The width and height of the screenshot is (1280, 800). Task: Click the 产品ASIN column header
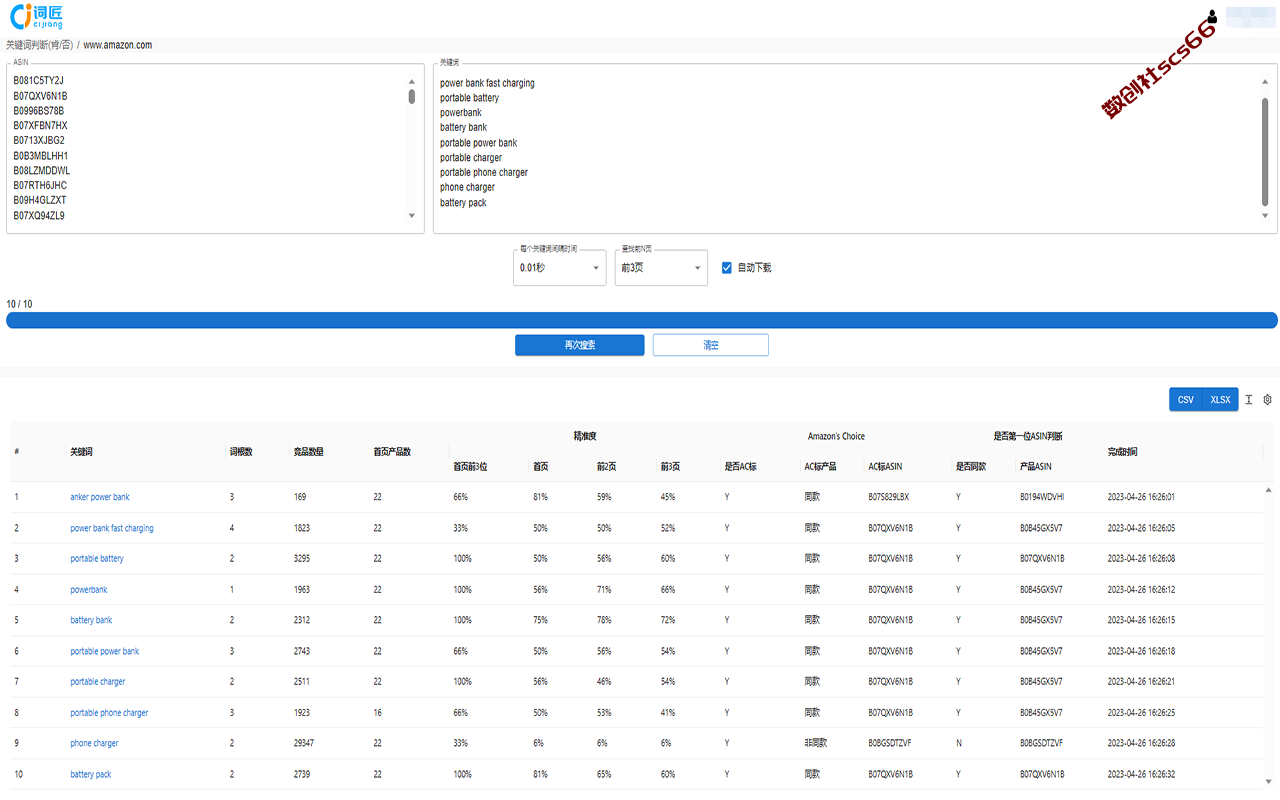1035,467
